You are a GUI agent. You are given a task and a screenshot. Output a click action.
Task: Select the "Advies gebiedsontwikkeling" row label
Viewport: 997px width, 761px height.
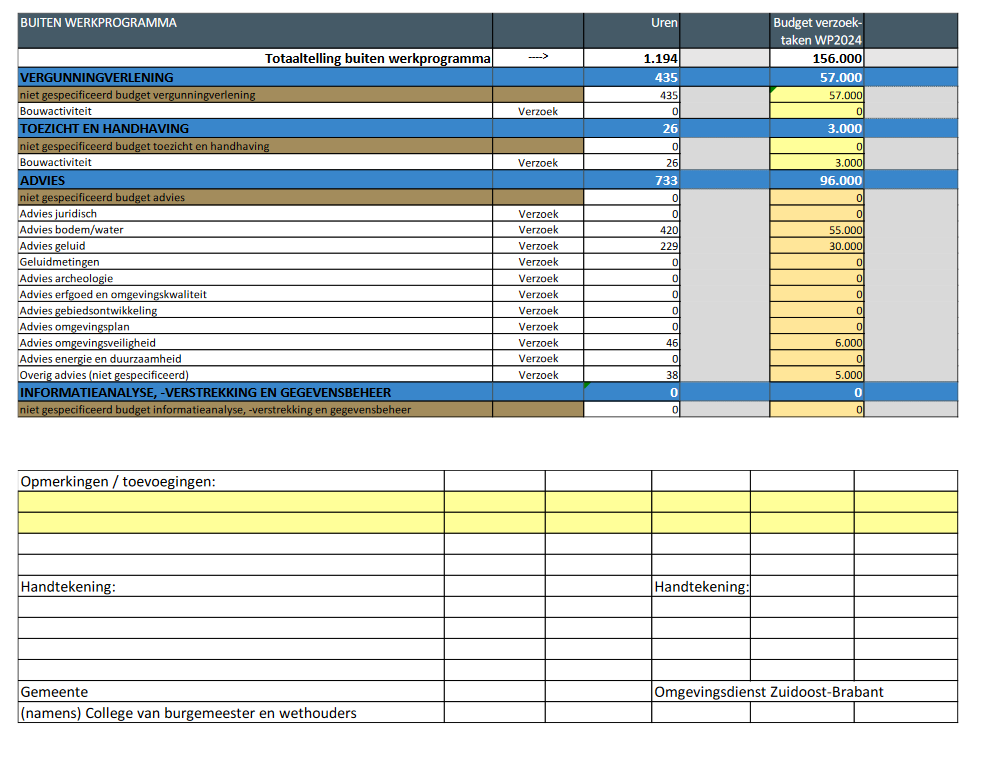tap(88, 311)
